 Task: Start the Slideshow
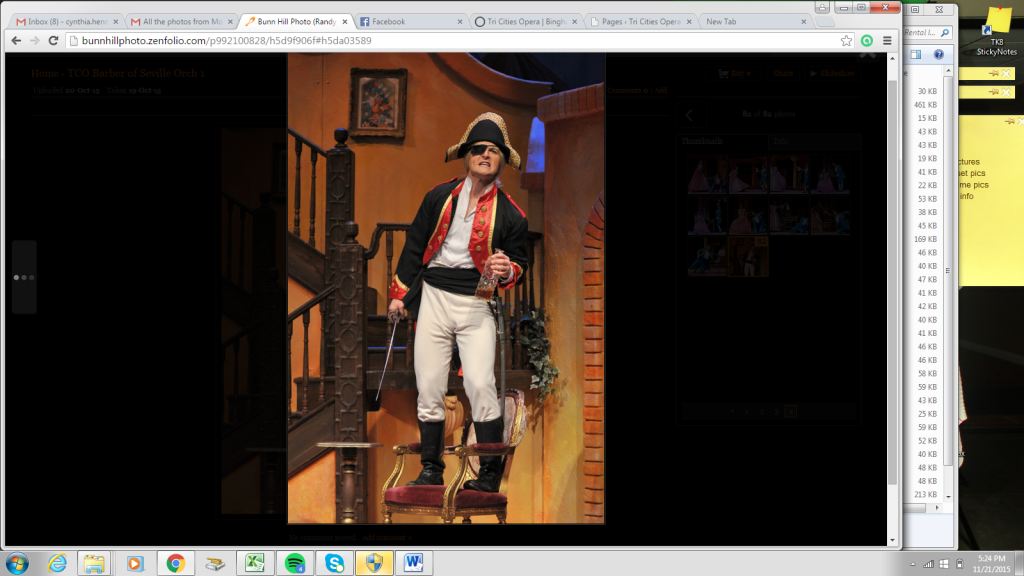pyautogui.click(x=835, y=73)
